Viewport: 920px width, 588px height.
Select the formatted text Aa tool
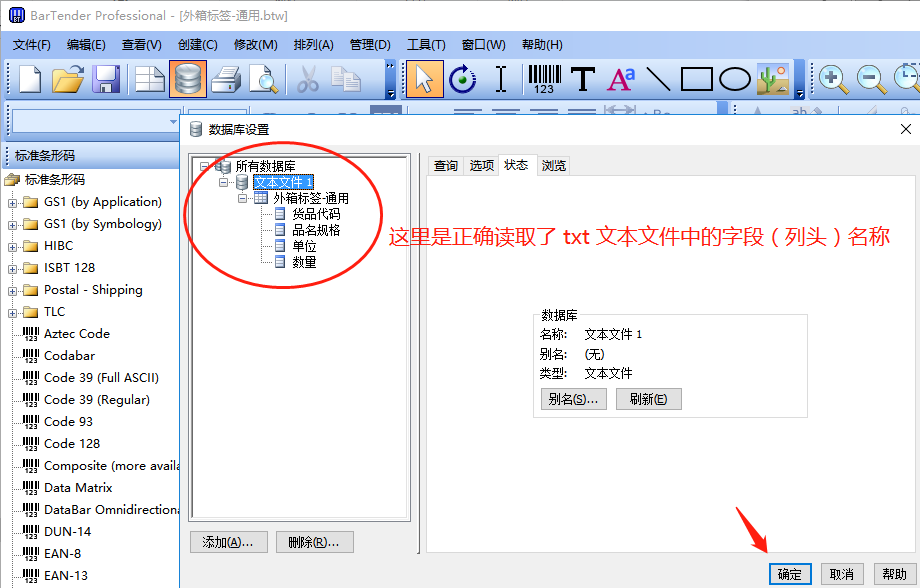621,79
